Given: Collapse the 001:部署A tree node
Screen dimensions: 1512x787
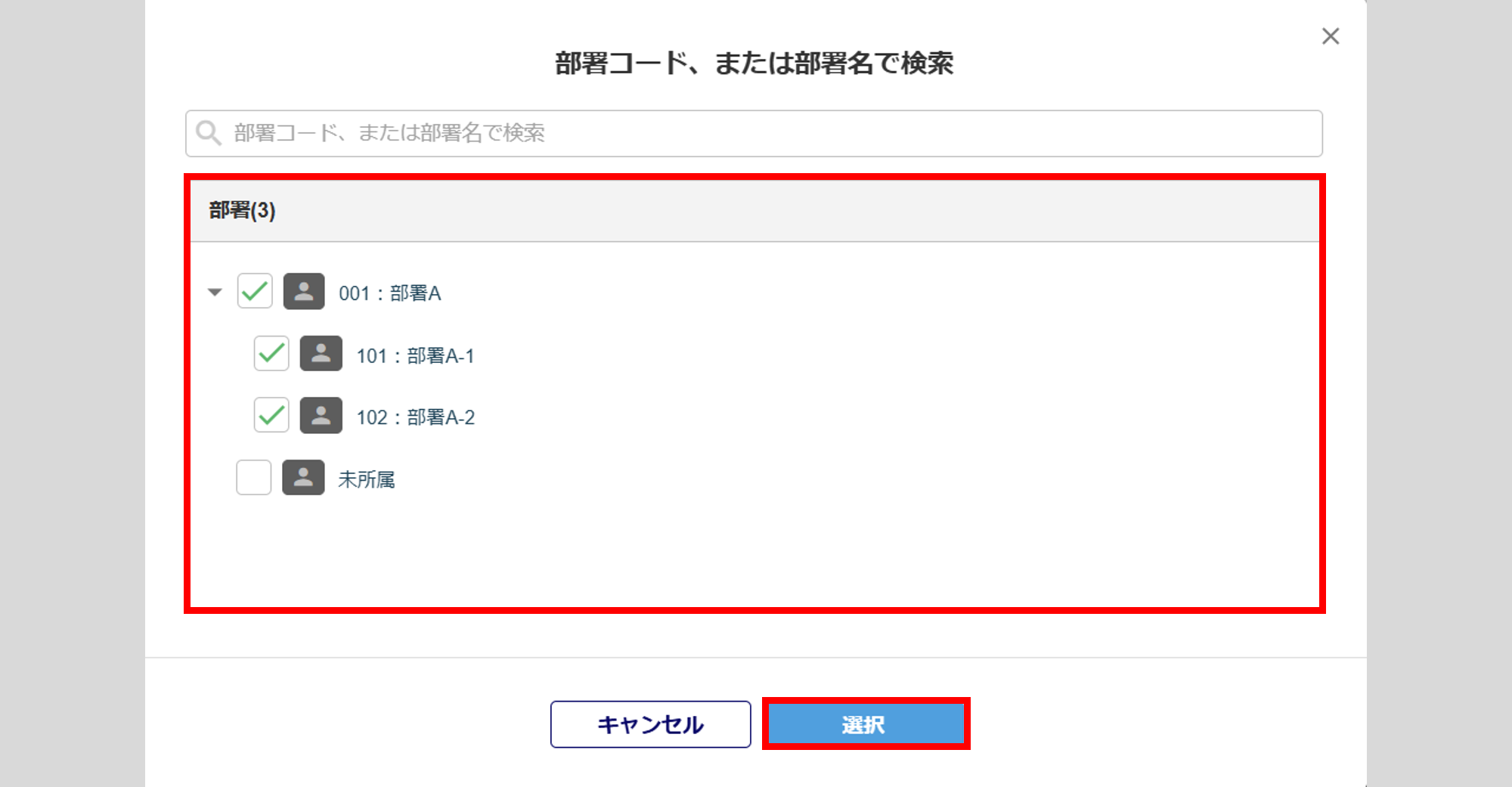Looking at the screenshot, I should pos(215,292).
